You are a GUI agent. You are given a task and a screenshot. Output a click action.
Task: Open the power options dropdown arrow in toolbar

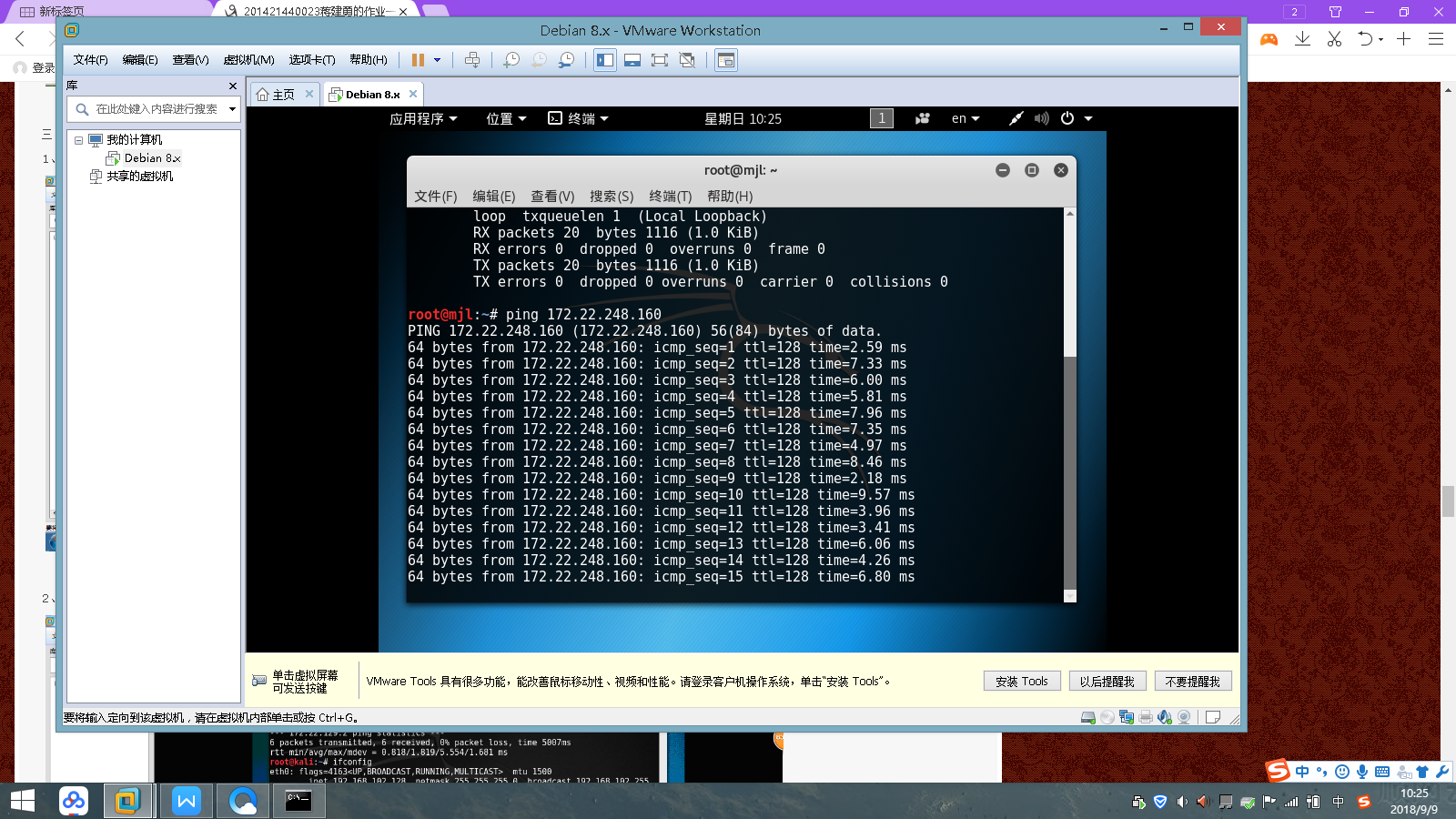438,60
